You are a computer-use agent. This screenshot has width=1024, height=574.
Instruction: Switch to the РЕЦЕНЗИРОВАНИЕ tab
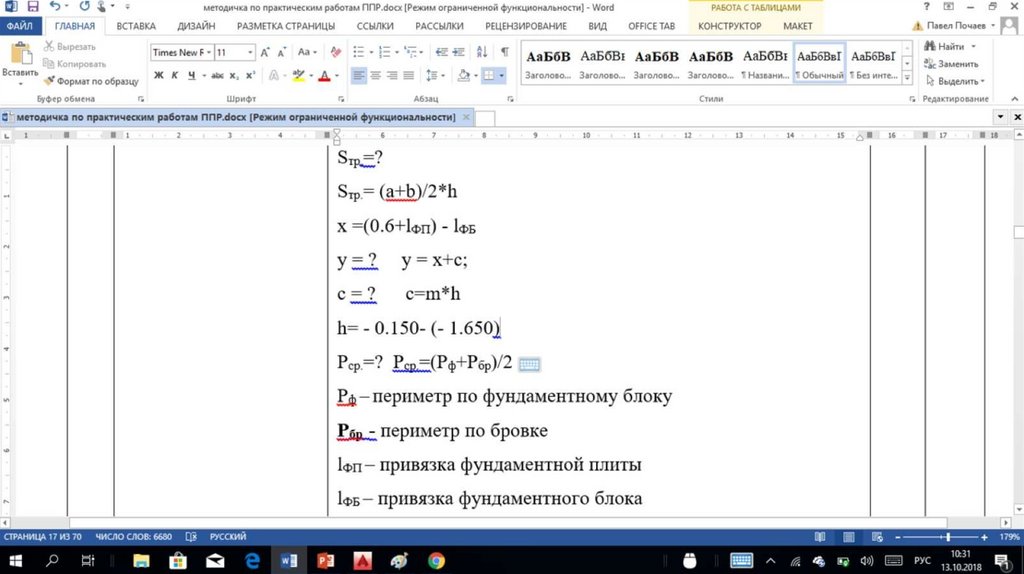click(x=526, y=26)
